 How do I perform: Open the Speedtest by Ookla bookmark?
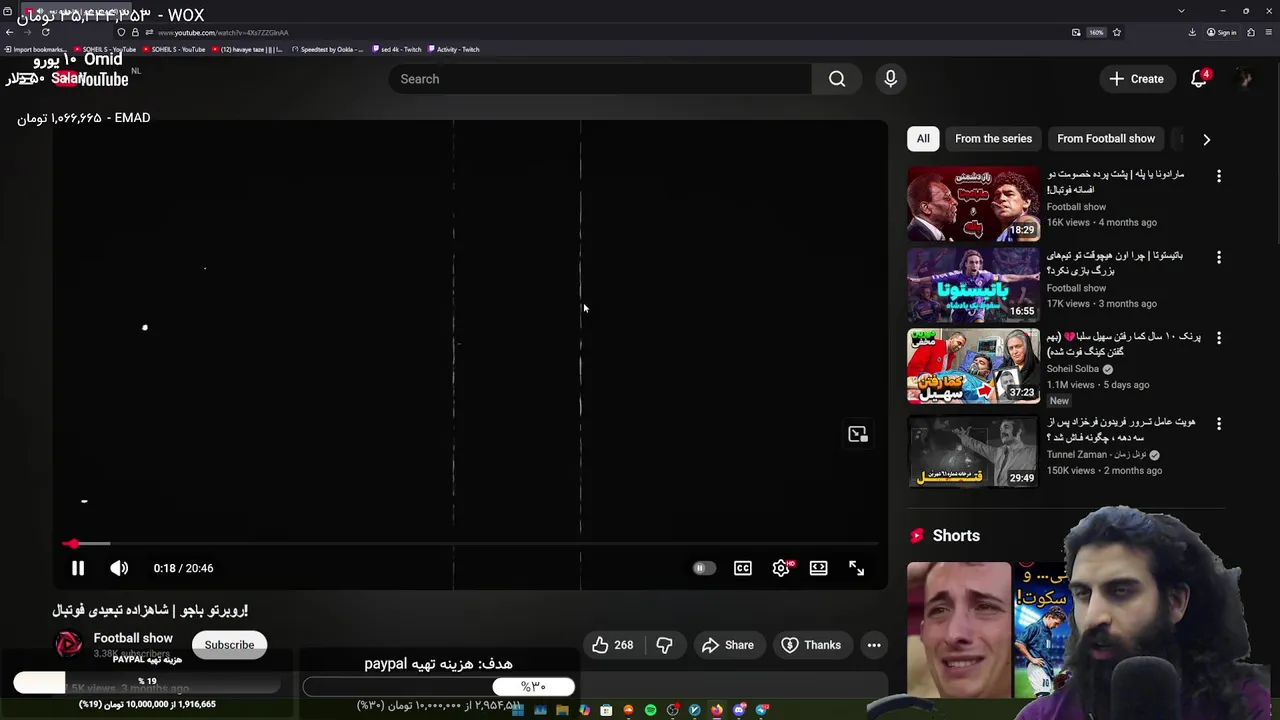click(328, 49)
